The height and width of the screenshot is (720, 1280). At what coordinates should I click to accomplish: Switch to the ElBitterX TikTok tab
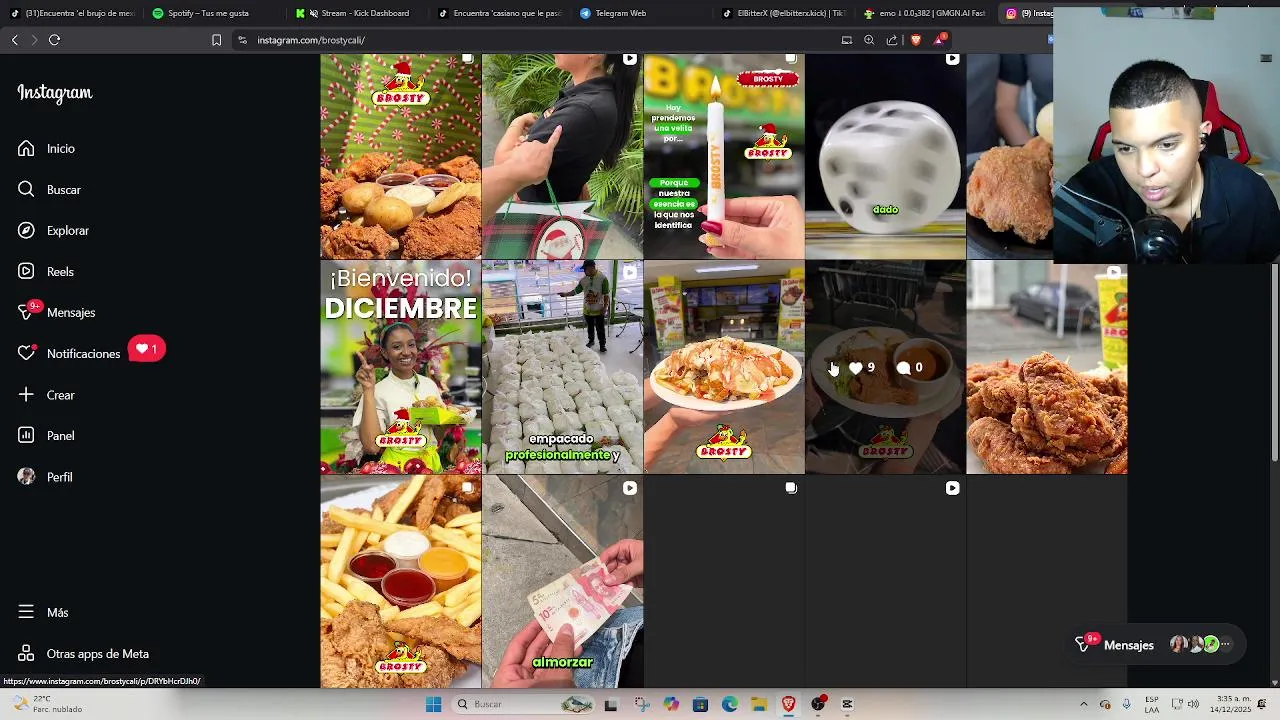pos(786,13)
